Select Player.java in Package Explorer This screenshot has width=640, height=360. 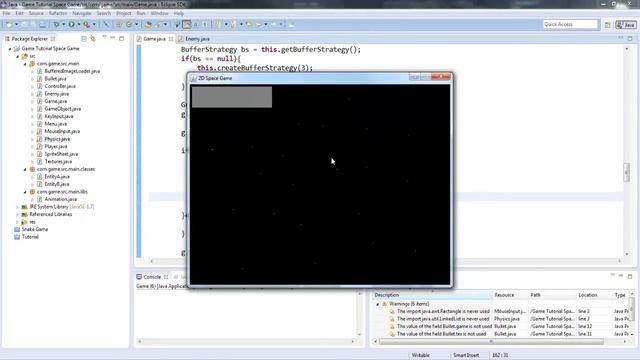pyautogui.click(x=56, y=147)
